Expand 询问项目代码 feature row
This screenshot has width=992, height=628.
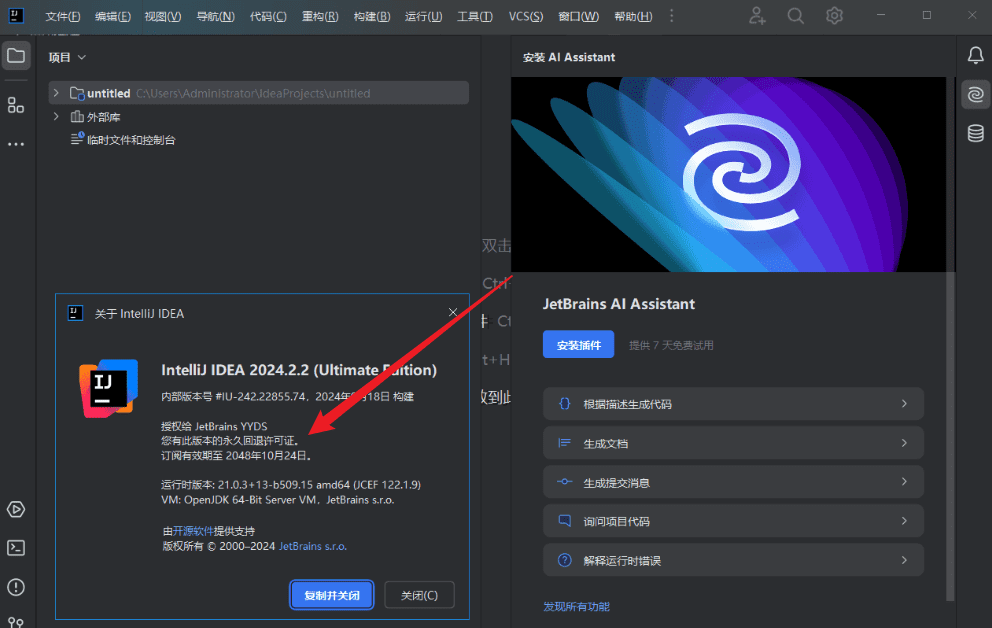(x=733, y=521)
